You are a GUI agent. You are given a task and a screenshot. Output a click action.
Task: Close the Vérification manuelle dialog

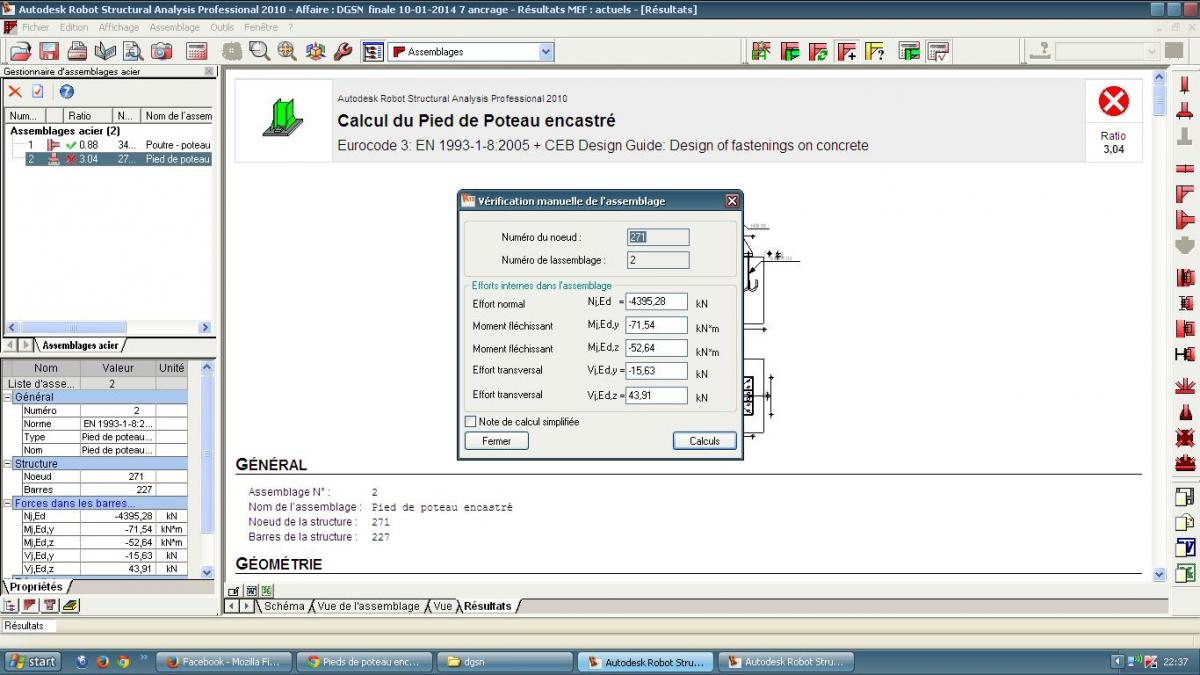click(x=732, y=201)
